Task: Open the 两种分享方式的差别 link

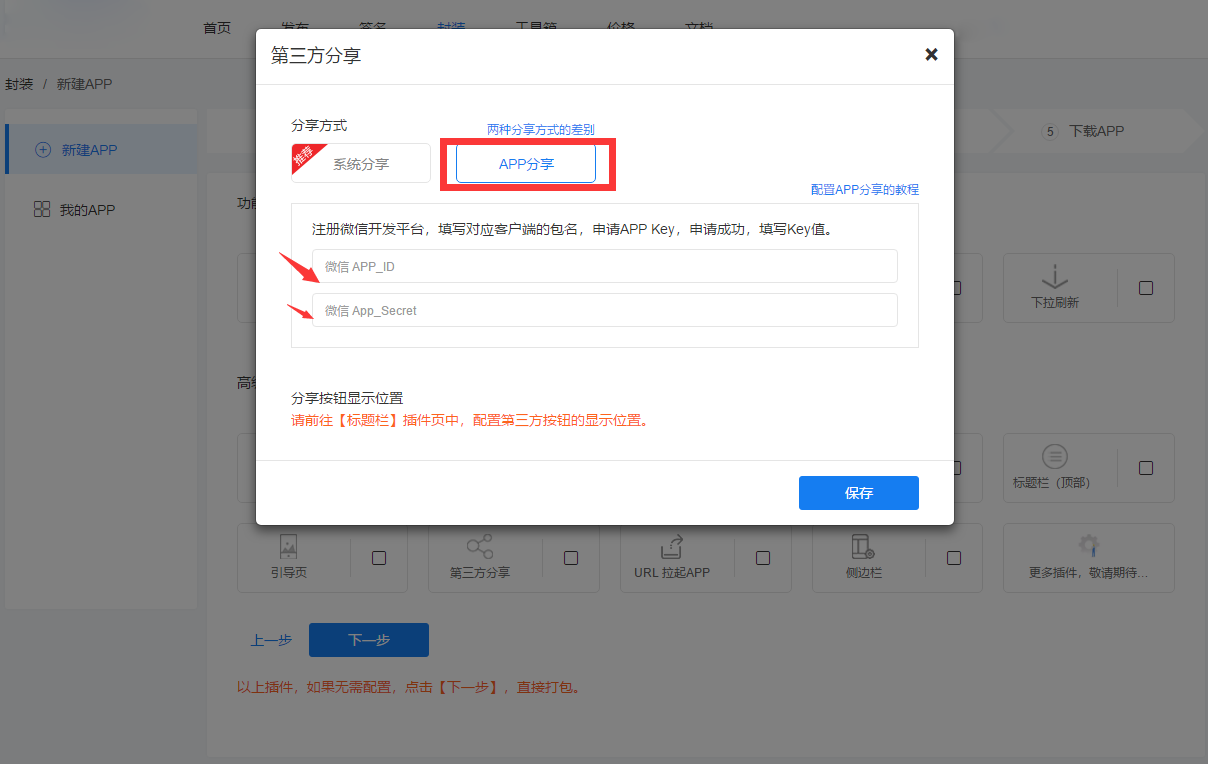Action: pyautogui.click(x=540, y=130)
